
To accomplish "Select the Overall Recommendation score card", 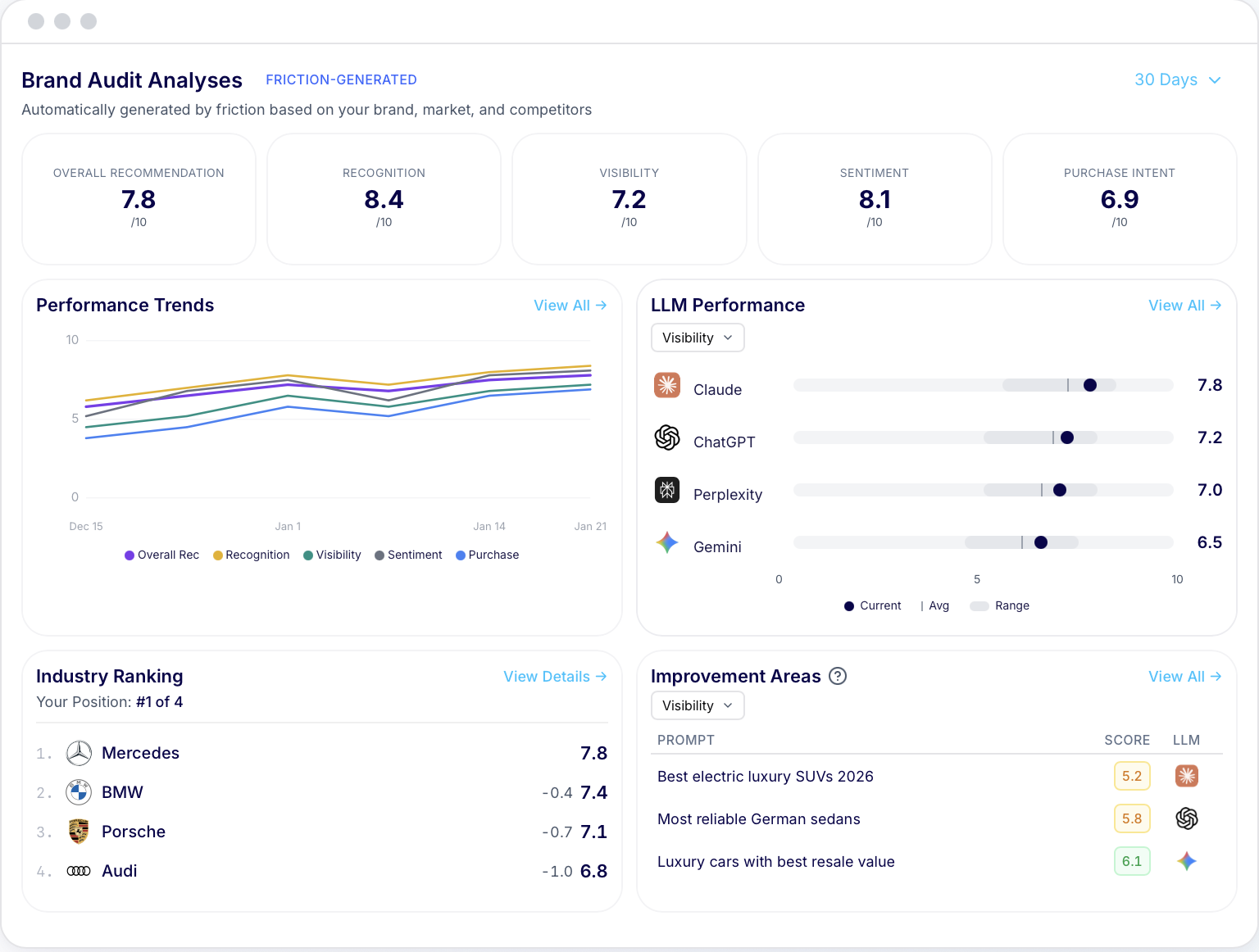I will [x=139, y=199].
